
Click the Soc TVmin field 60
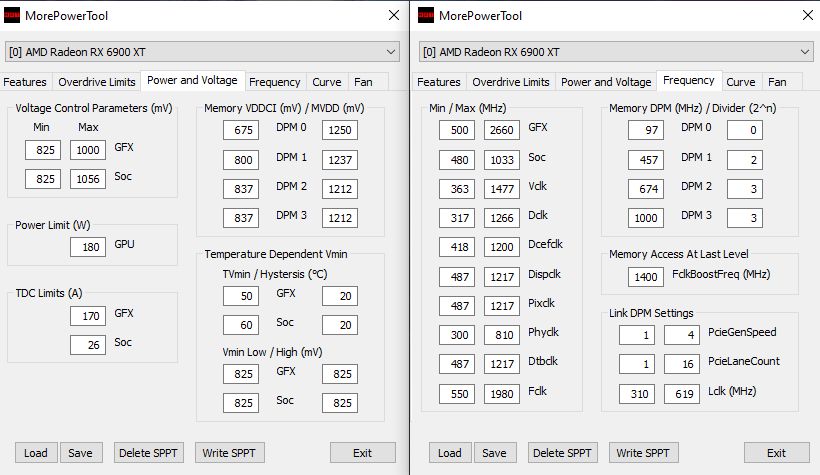241,325
